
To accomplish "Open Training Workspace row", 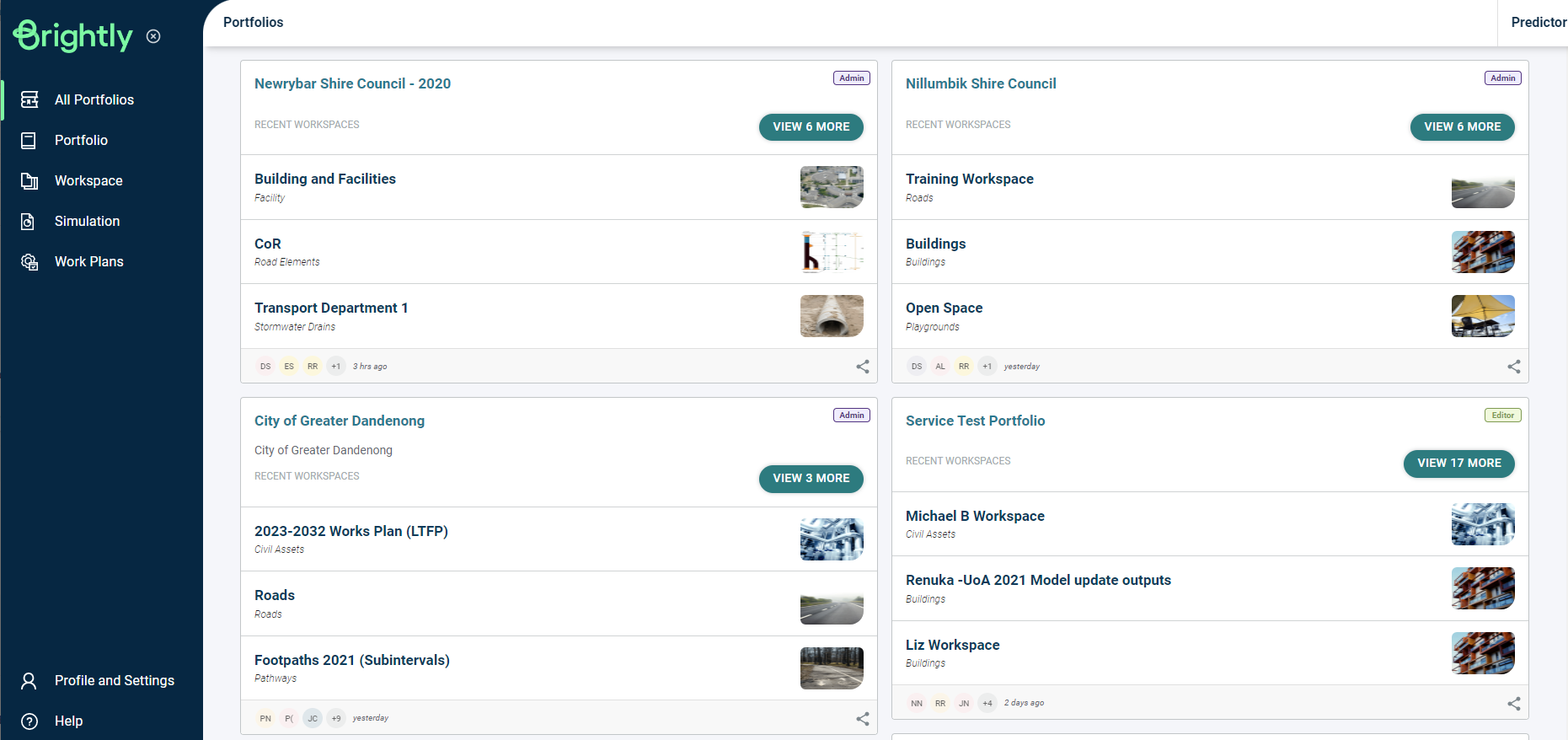I will tap(1210, 187).
